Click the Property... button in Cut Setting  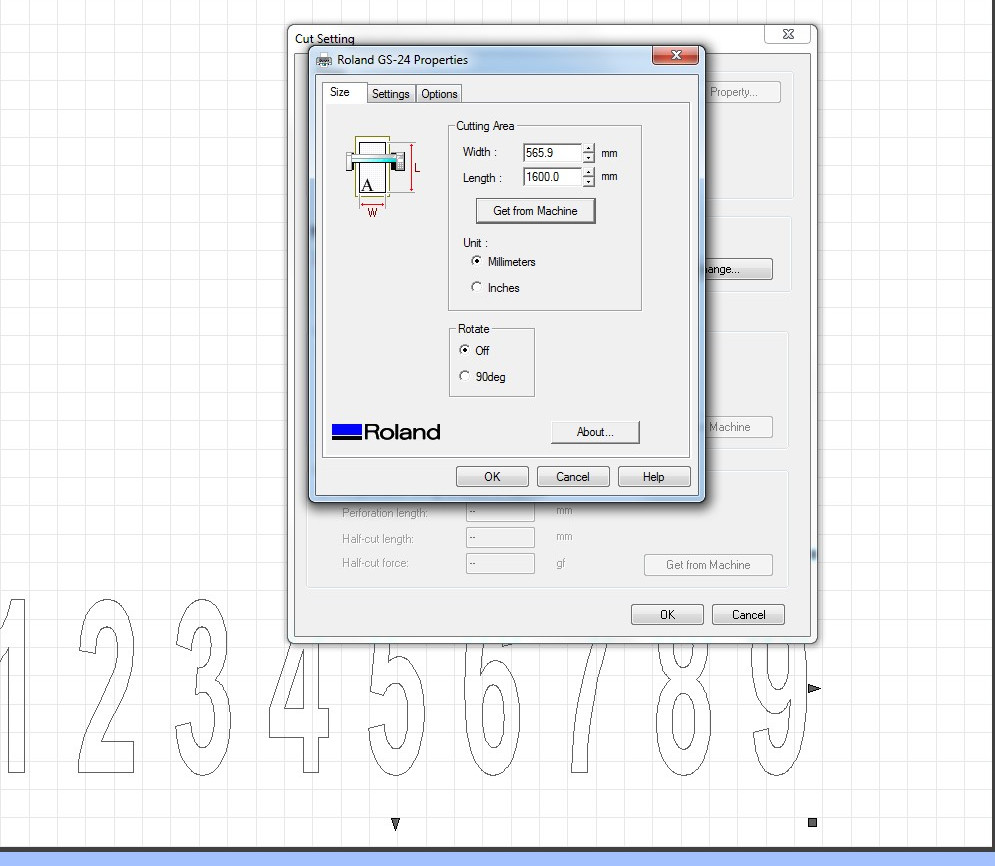741,92
